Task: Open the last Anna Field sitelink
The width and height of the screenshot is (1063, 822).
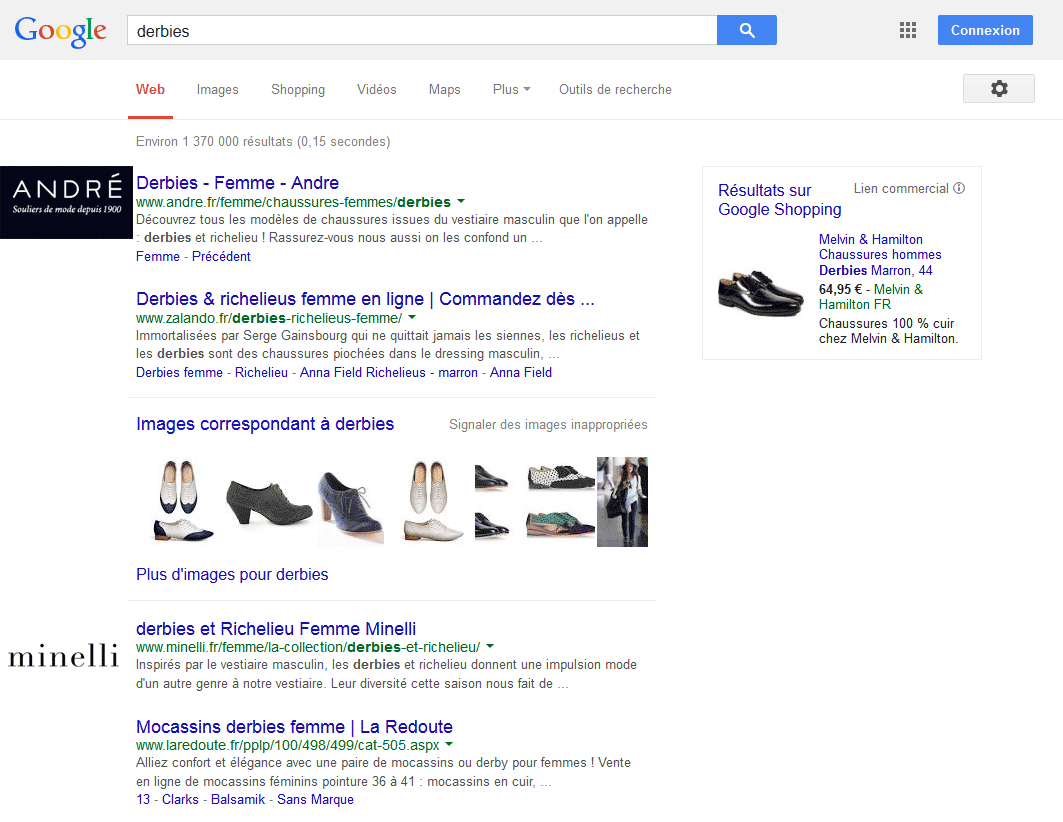Action: point(521,372)
